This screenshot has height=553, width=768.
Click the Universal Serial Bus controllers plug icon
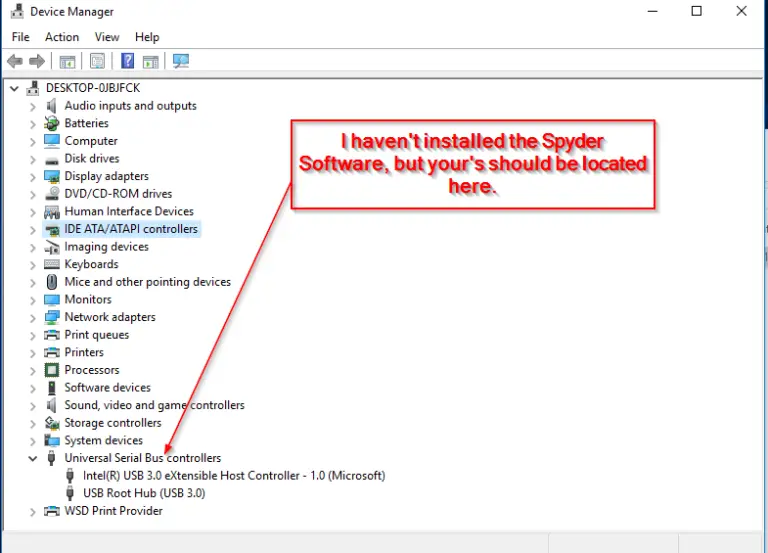coord(51,458)
